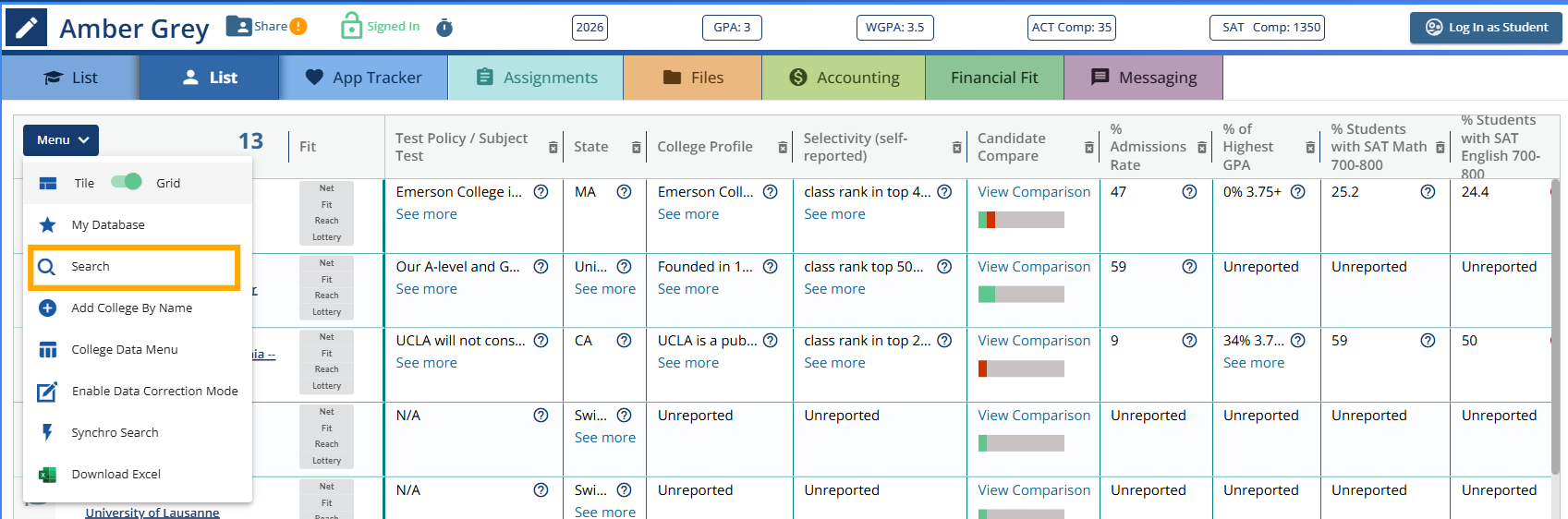Click help icon beside 0% 3.75+

coord(1298,191)
